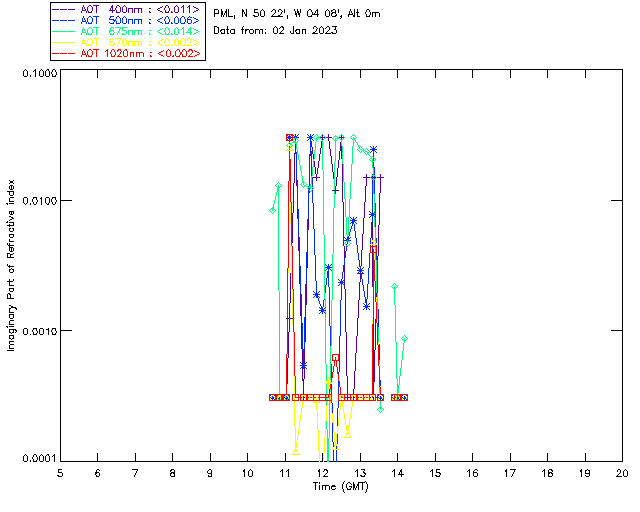Click the green diamond just past hour 14
Viewport: 640px width, 512px height.
(x=404, y=338)
